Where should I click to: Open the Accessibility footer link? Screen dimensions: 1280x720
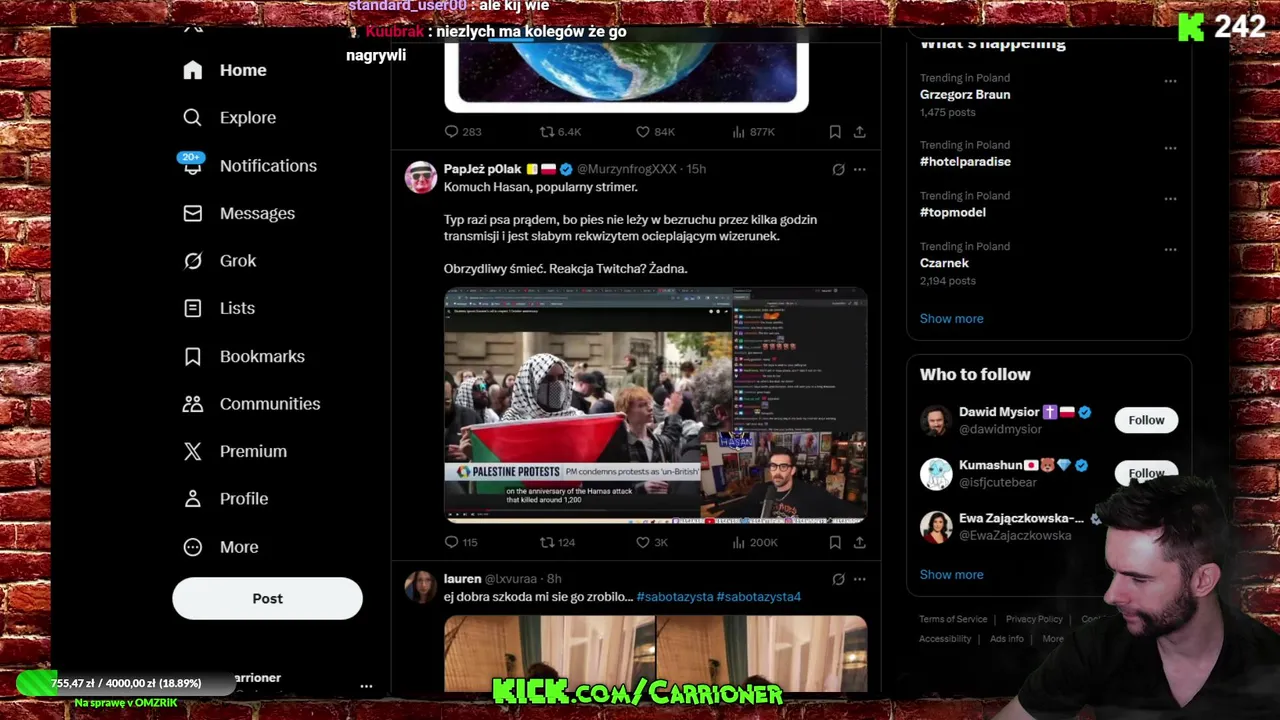pyautogui.click(x=945, y=639)
